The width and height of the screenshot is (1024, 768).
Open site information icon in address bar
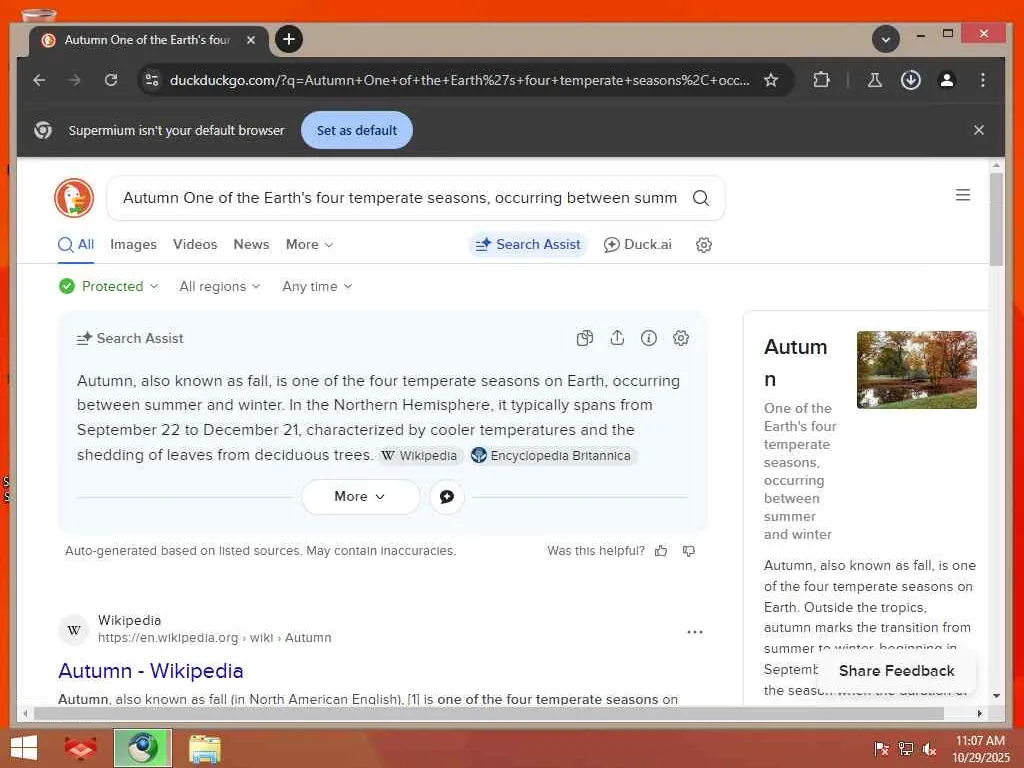pyautogui.click(x=152, y=80)
